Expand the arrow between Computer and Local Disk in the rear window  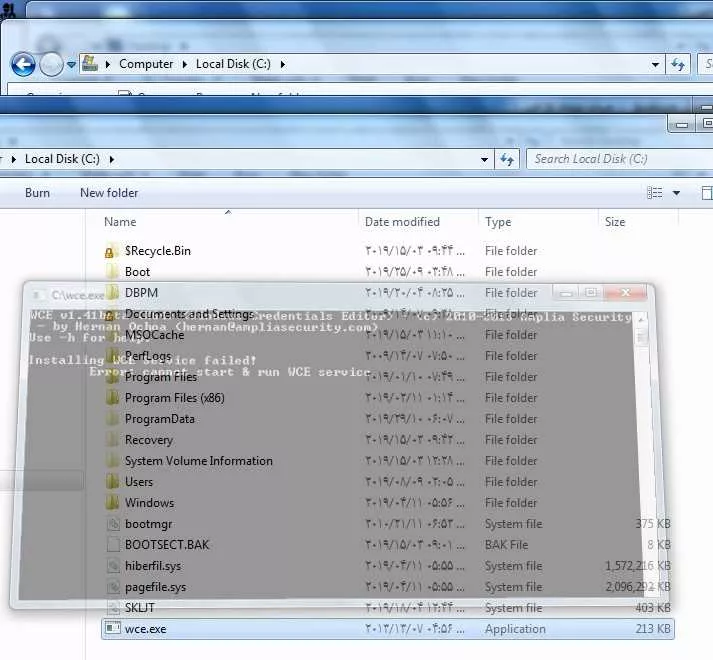tap(185, 65)
